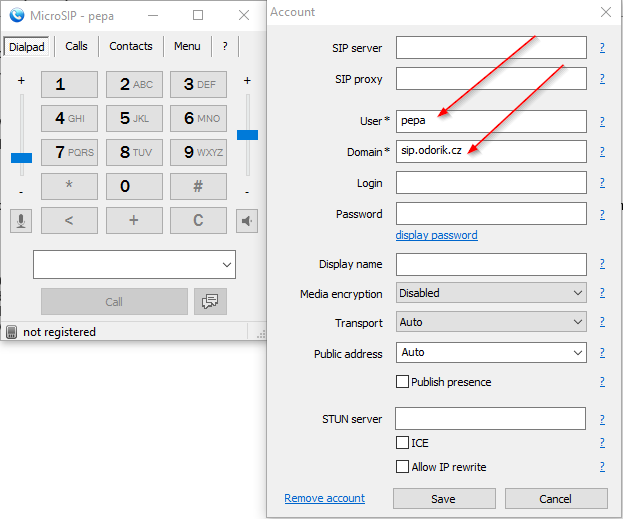Tick the ICE checkbox
The height and width of the screenshot is (519, 623).
403,443
